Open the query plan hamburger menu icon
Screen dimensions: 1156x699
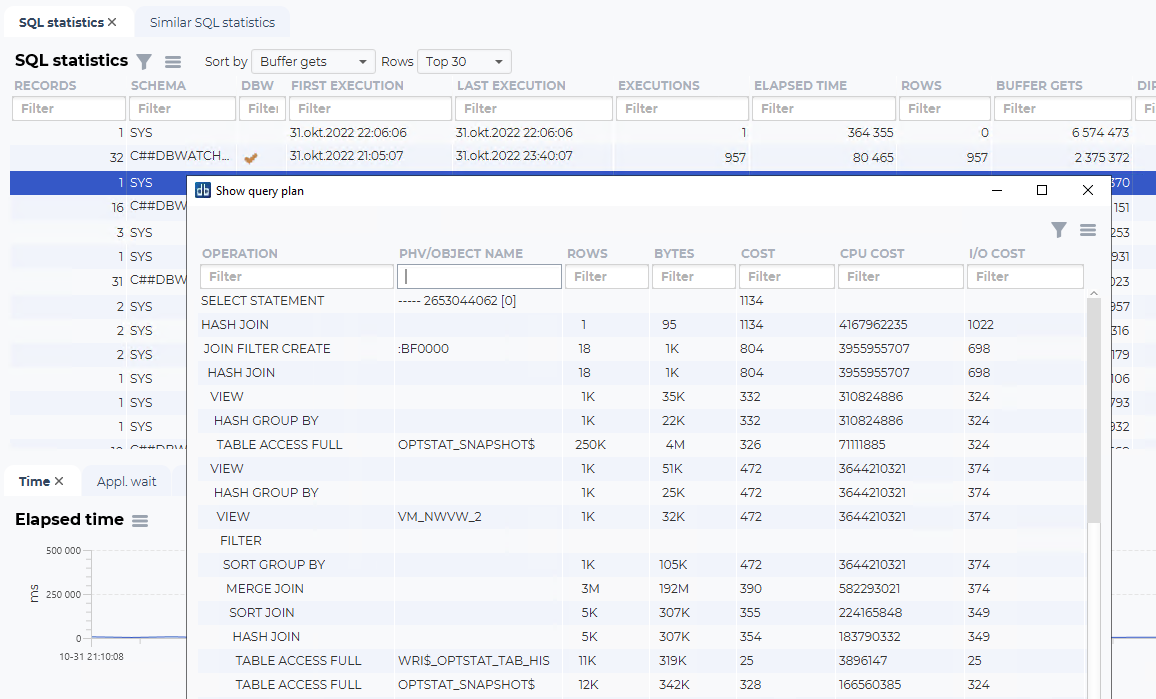tap(1088, 230)
